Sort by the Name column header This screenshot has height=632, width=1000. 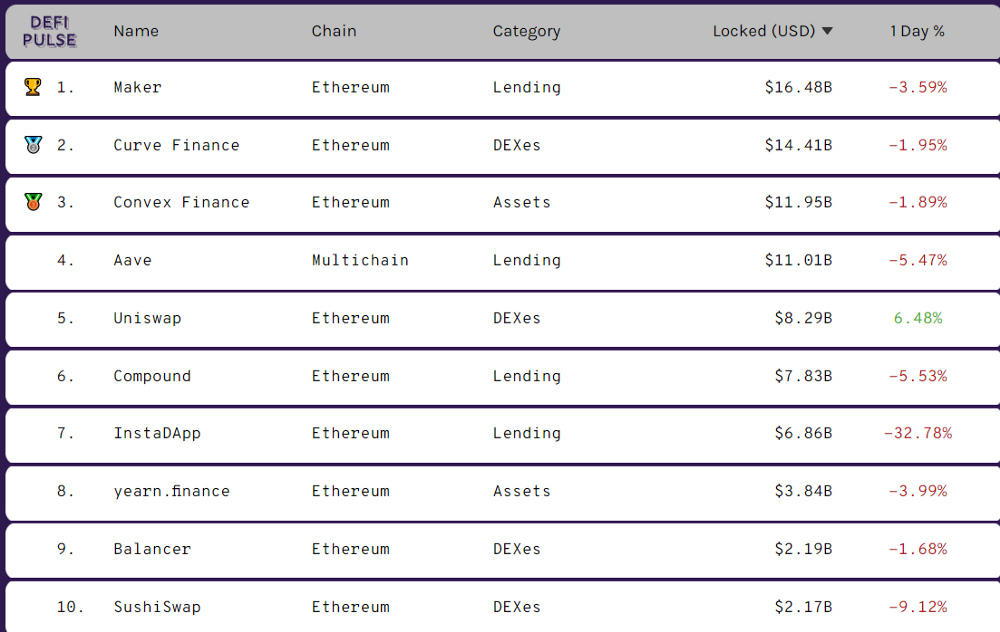(136, 31)
